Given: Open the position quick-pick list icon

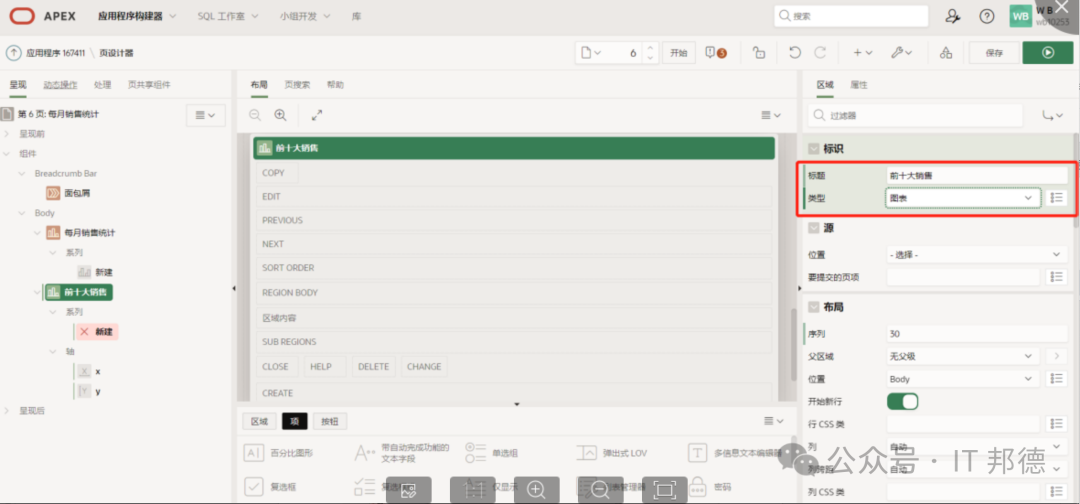Looking at the screenshot, I should click(1057, 378).
